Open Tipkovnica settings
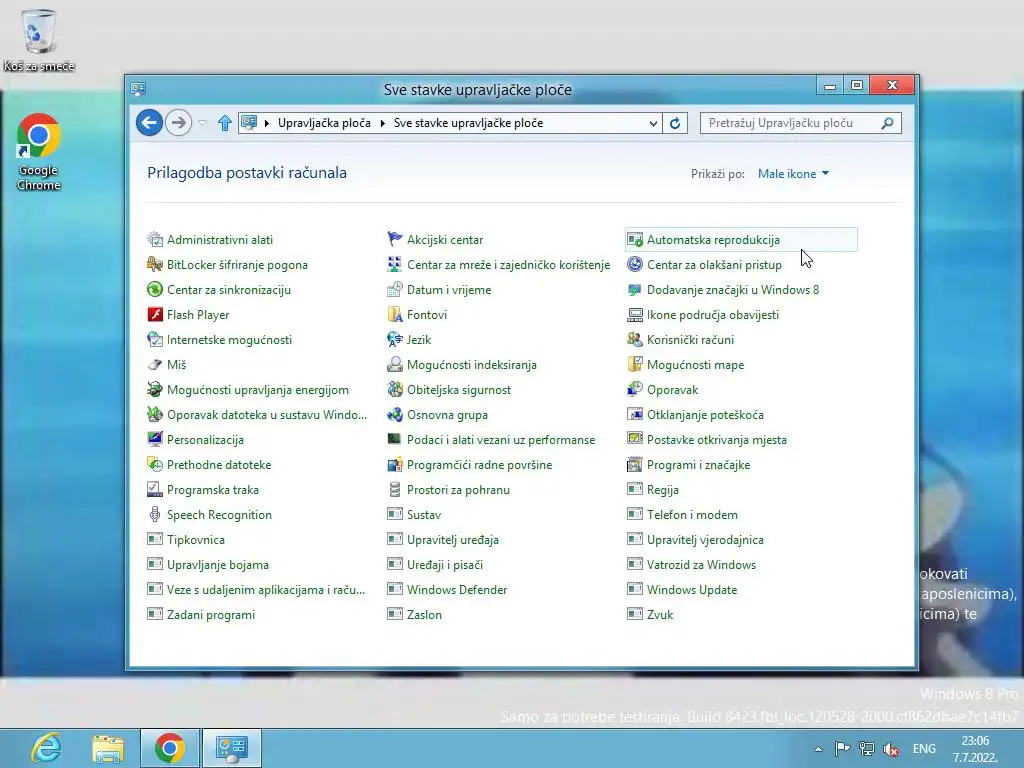Viewport: 1024px width, 768px height. [195, 540]
